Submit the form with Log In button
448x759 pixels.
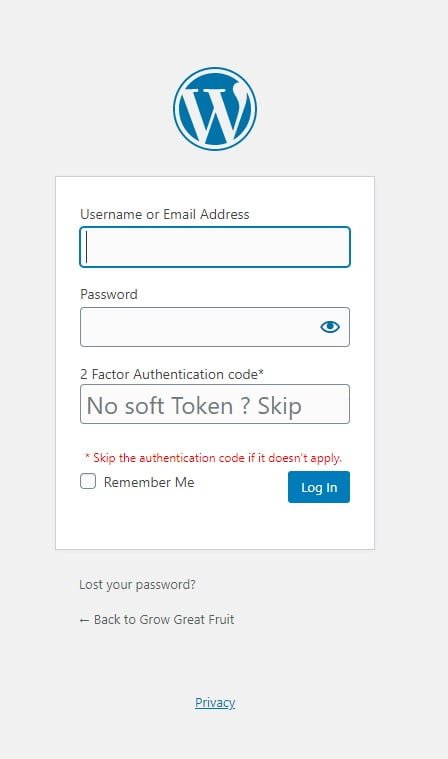point(319,487)
